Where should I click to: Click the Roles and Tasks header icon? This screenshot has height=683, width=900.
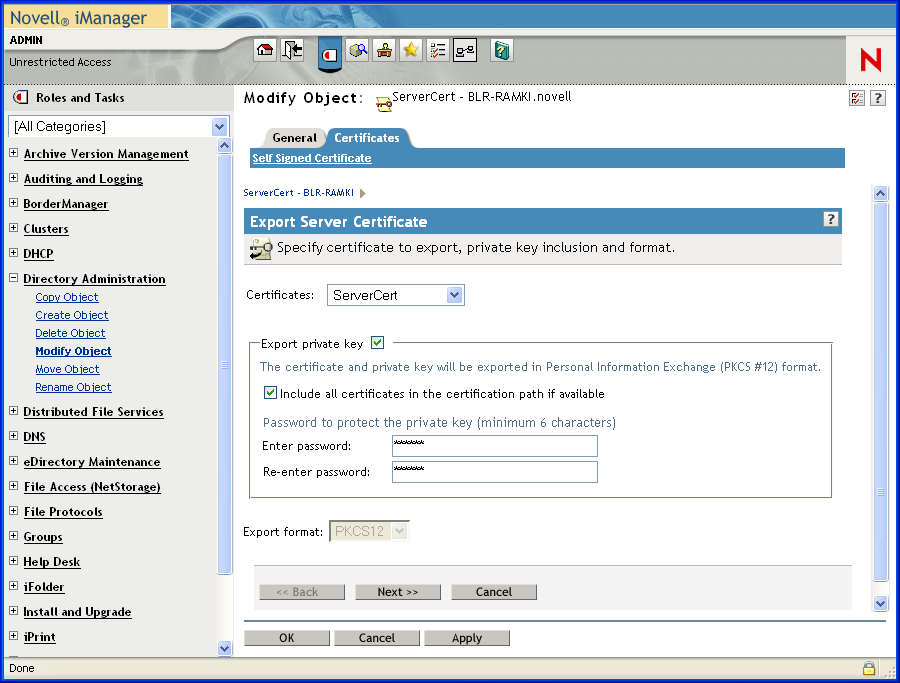(x=21, y=97)
